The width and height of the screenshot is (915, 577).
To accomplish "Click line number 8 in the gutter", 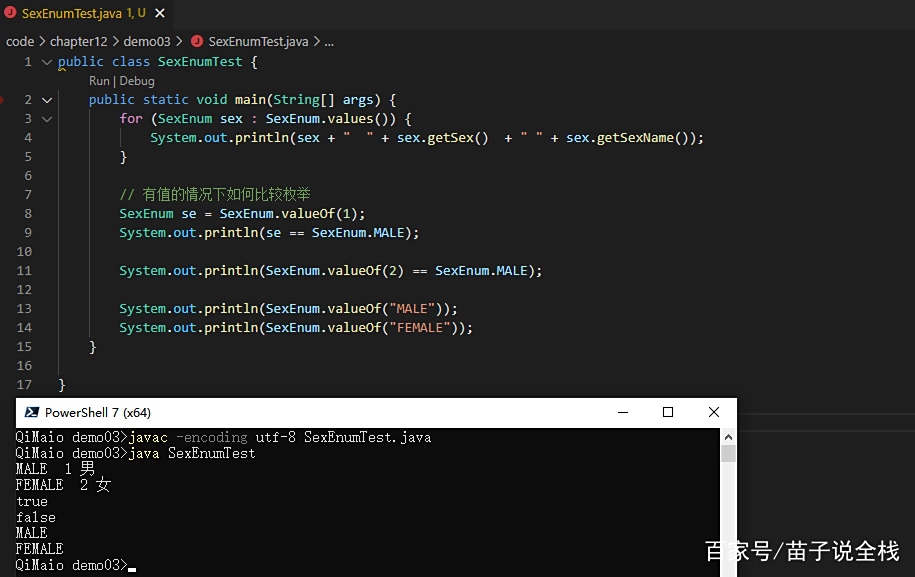I will [x=27, y=214].
